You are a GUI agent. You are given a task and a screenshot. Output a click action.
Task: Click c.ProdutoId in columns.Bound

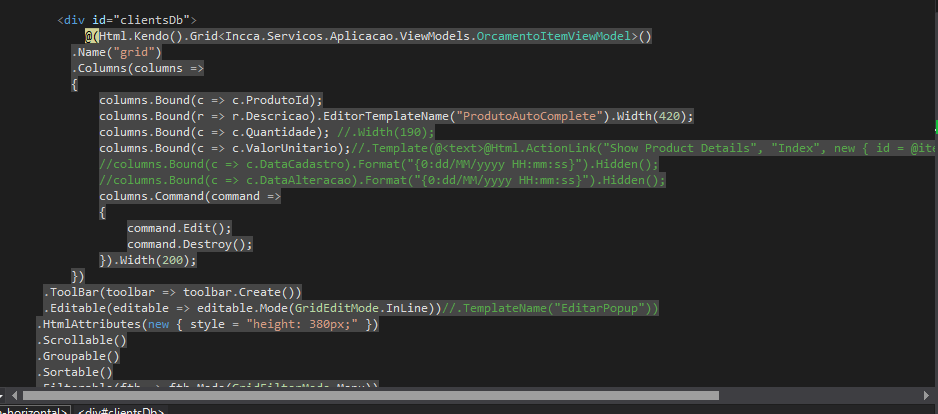coord(271,100)
